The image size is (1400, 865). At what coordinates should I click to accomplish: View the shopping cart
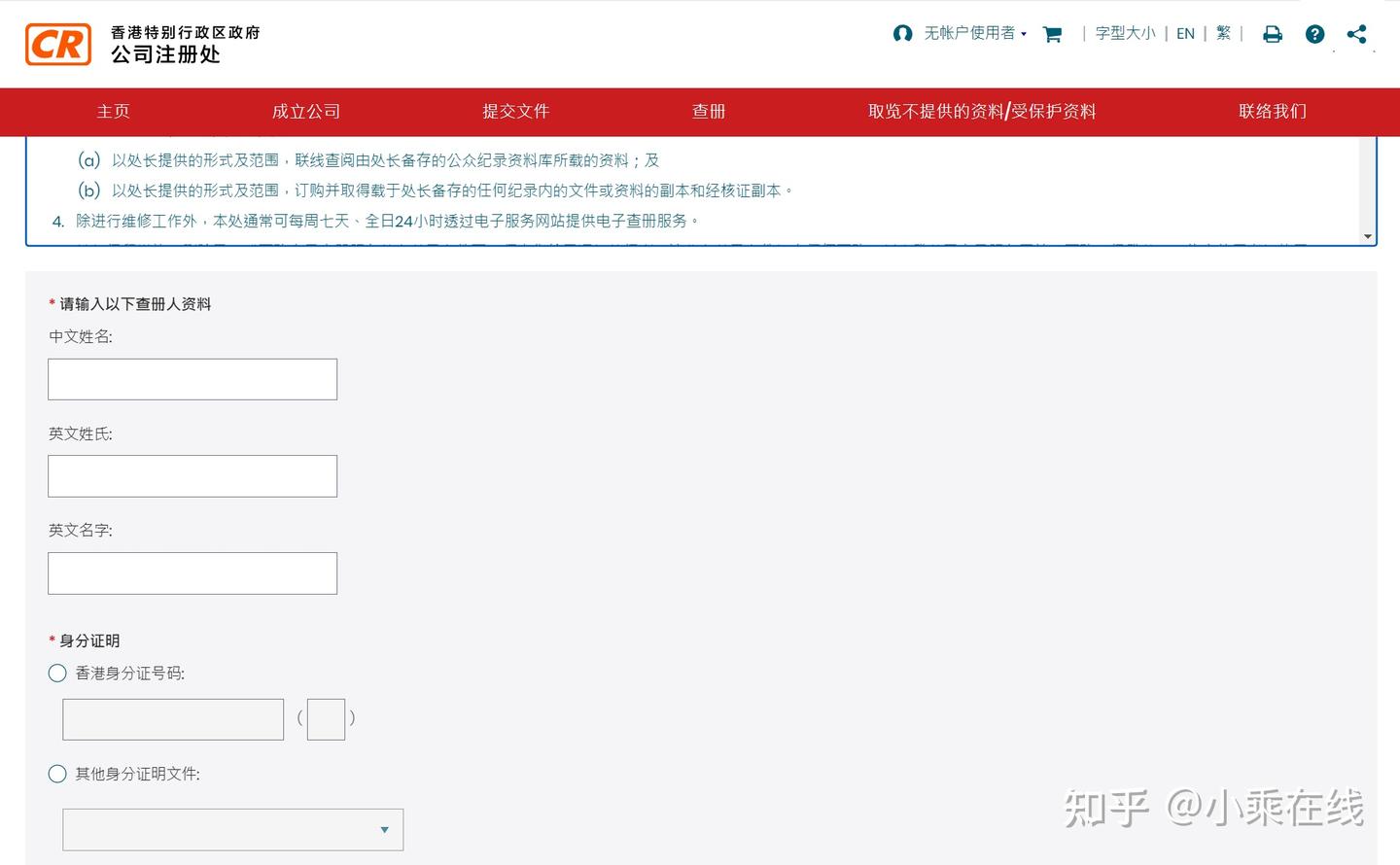(1051, 33)
